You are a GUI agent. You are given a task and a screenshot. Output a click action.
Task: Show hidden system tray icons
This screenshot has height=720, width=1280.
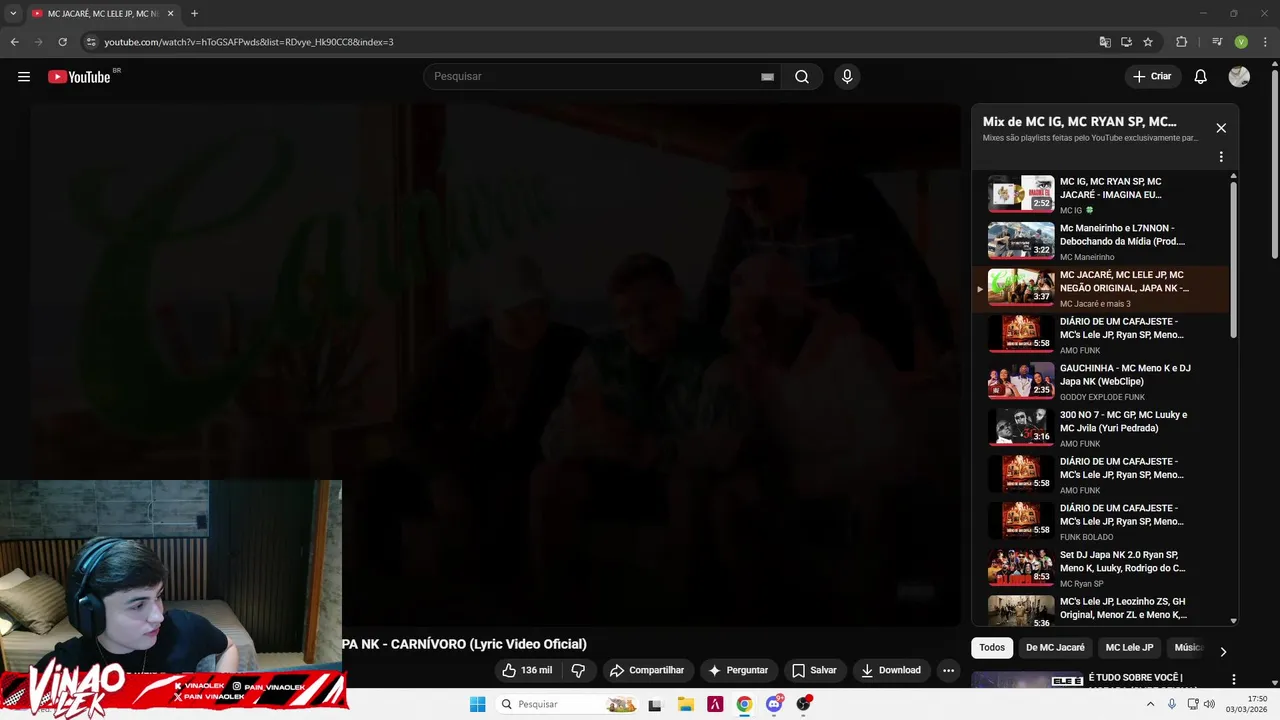click(x=1150, y=704)
